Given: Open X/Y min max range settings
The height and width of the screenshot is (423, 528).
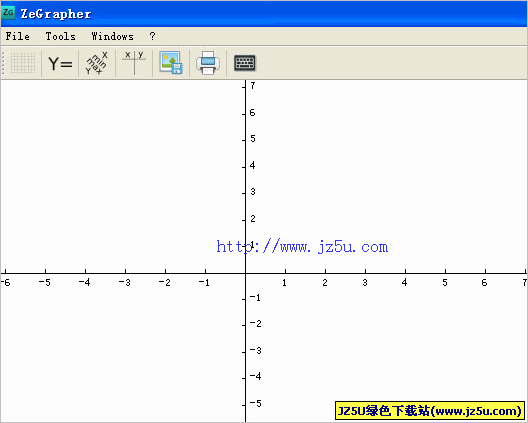Looking at the screenshot, I should tap(97, 63).
